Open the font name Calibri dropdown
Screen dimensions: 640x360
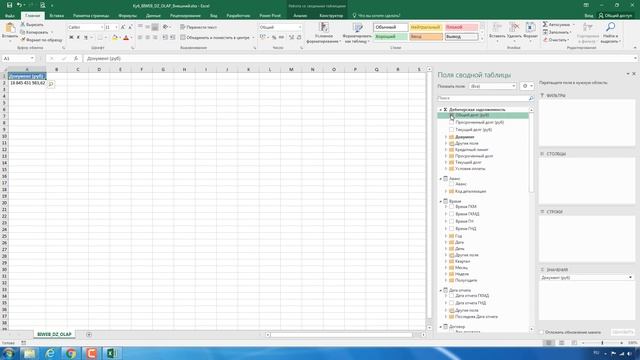point(102,27)
